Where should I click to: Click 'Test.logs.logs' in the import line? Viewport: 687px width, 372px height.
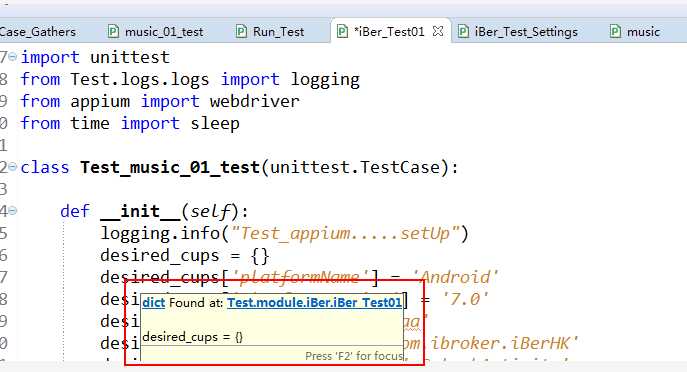tap(140, 80)
